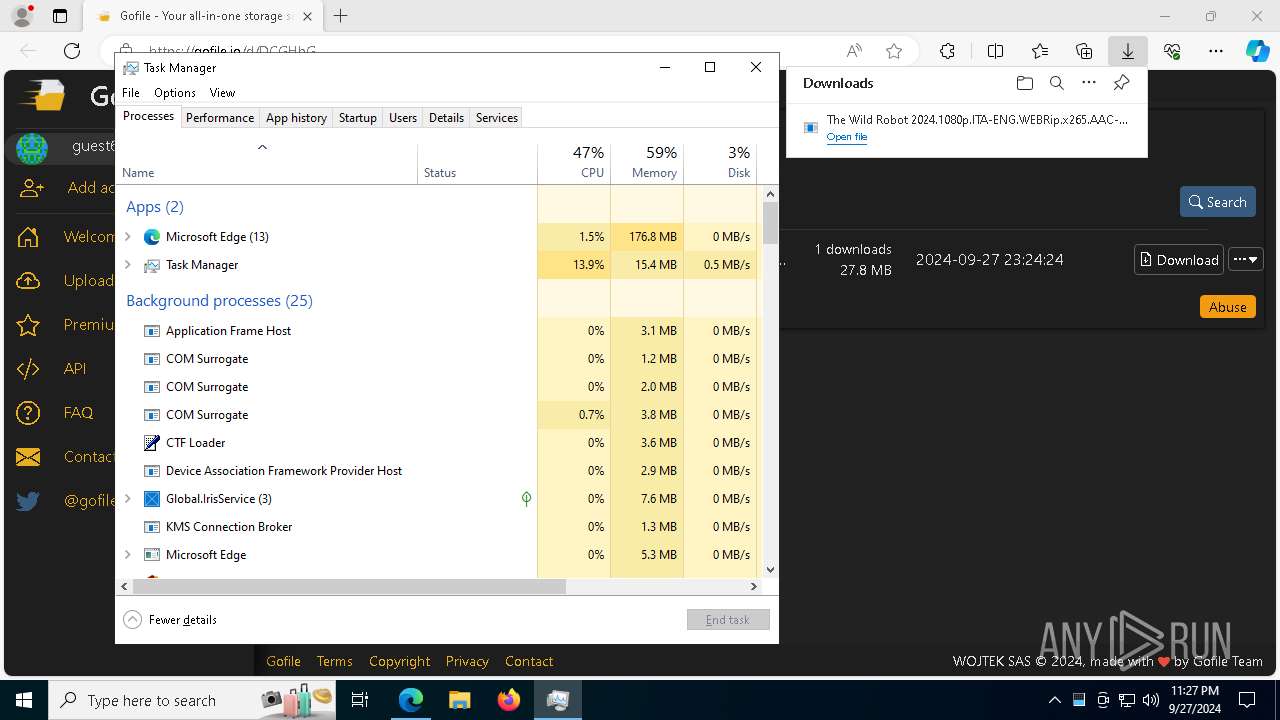Open Gofile API code icon
1280x720 pixels.
(28, 369)
